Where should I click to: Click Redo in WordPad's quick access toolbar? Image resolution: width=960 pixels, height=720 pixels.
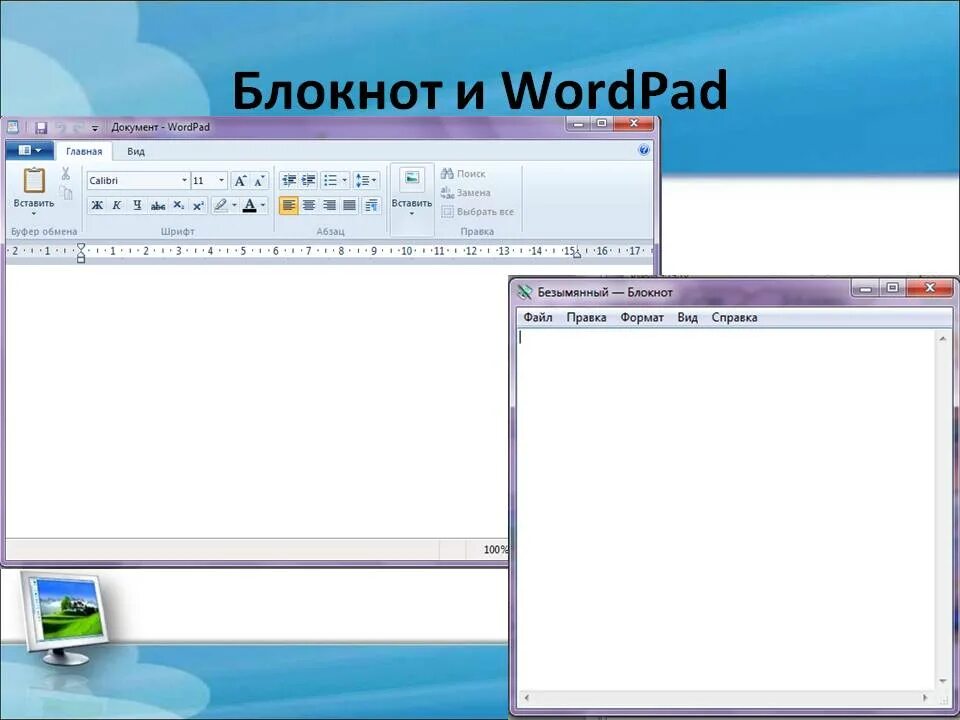click(77, 127)
